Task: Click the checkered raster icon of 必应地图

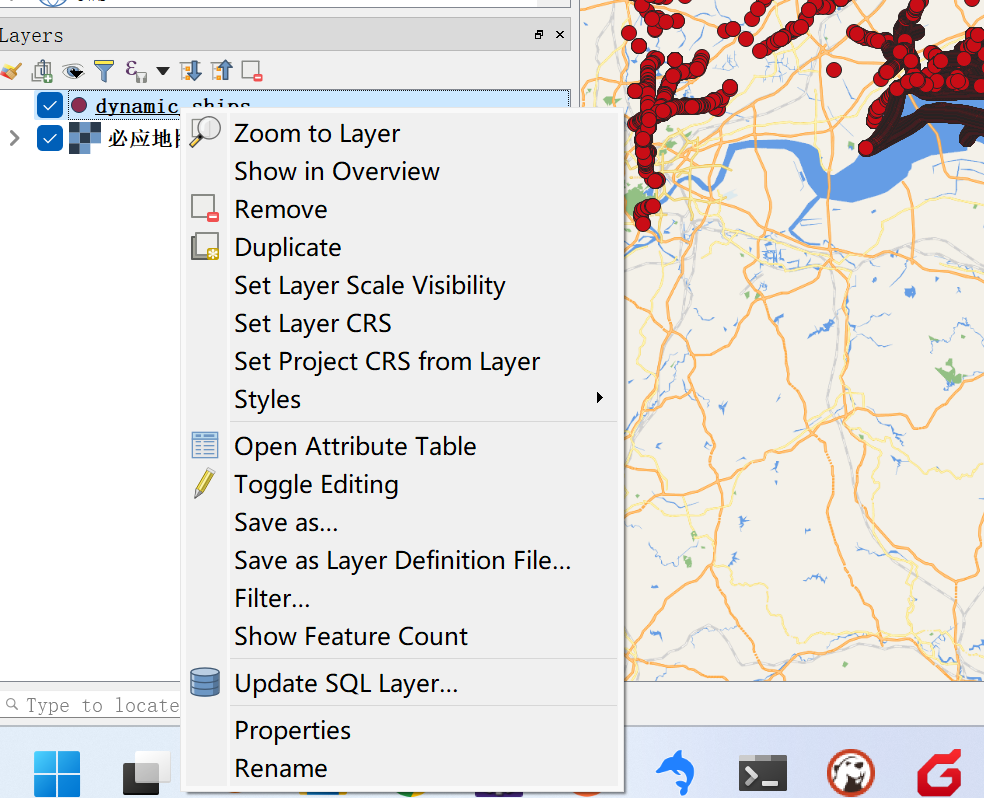Action: tap(85, 138)
